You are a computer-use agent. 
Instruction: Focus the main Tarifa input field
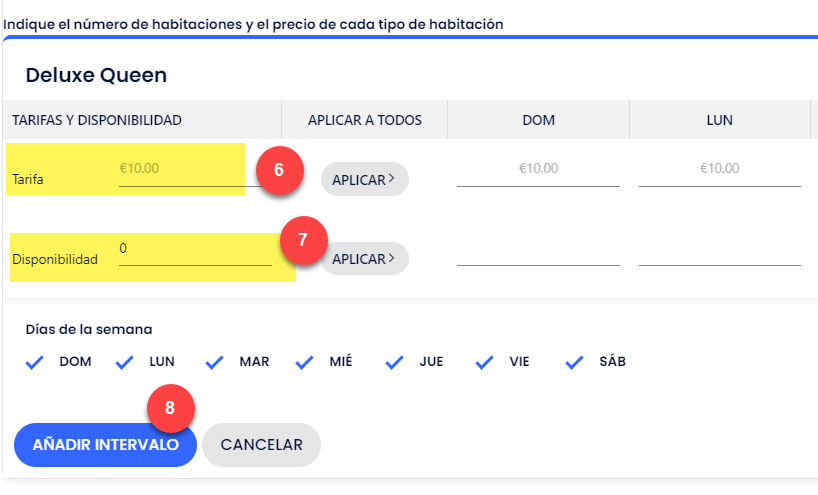coord(190,171)
